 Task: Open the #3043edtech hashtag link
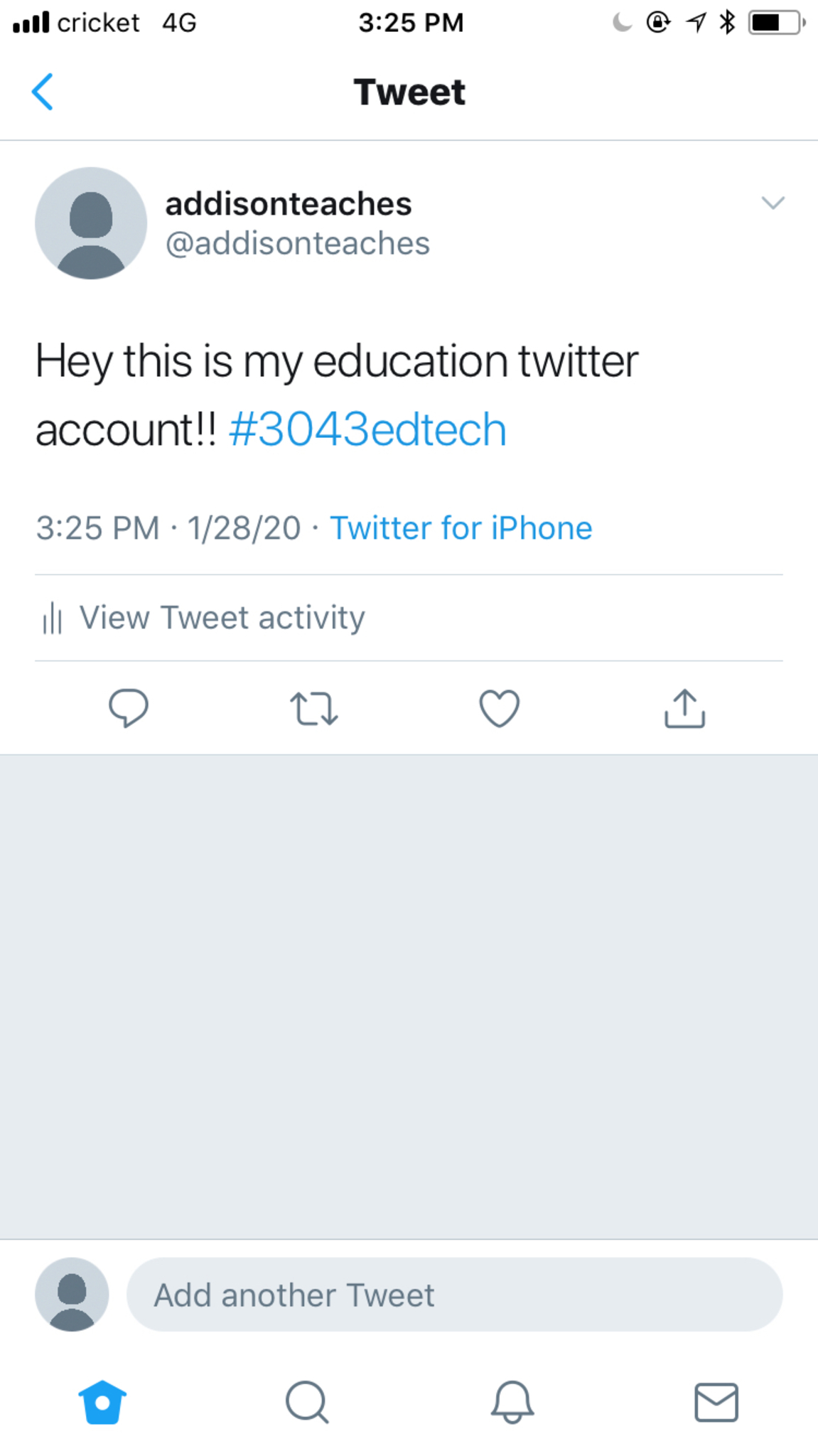(x=367, y=429)
